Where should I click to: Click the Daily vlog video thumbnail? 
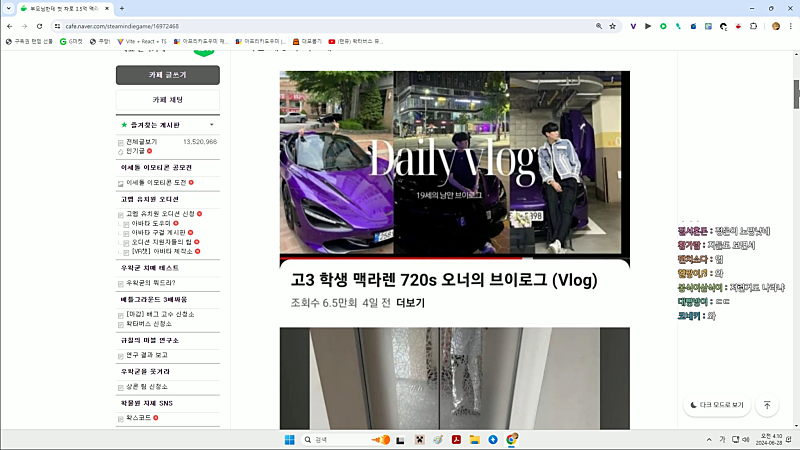tap(455, 163)
